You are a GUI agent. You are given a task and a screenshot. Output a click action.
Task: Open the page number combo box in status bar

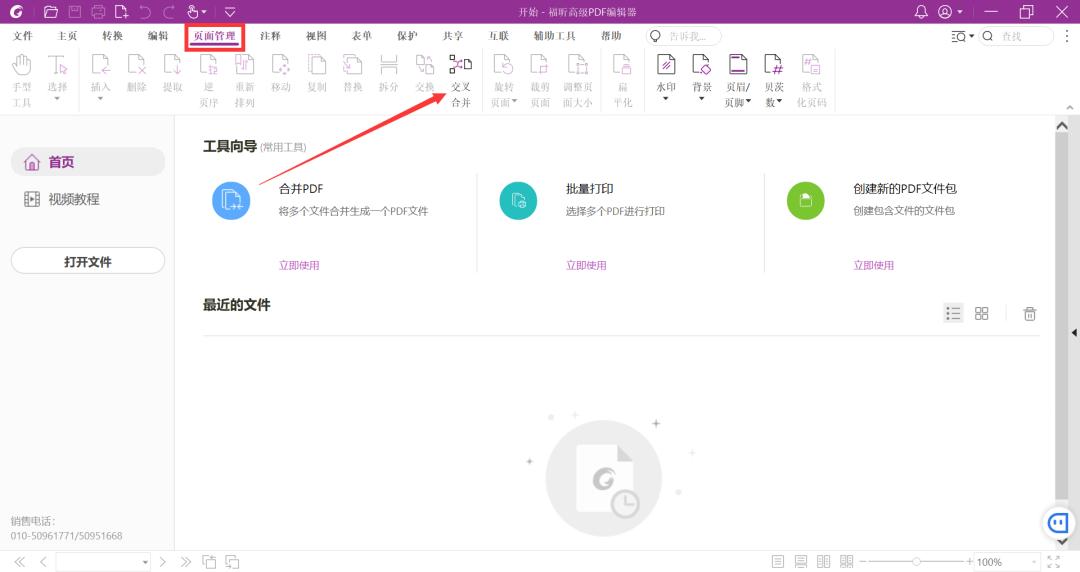point(103,562)
